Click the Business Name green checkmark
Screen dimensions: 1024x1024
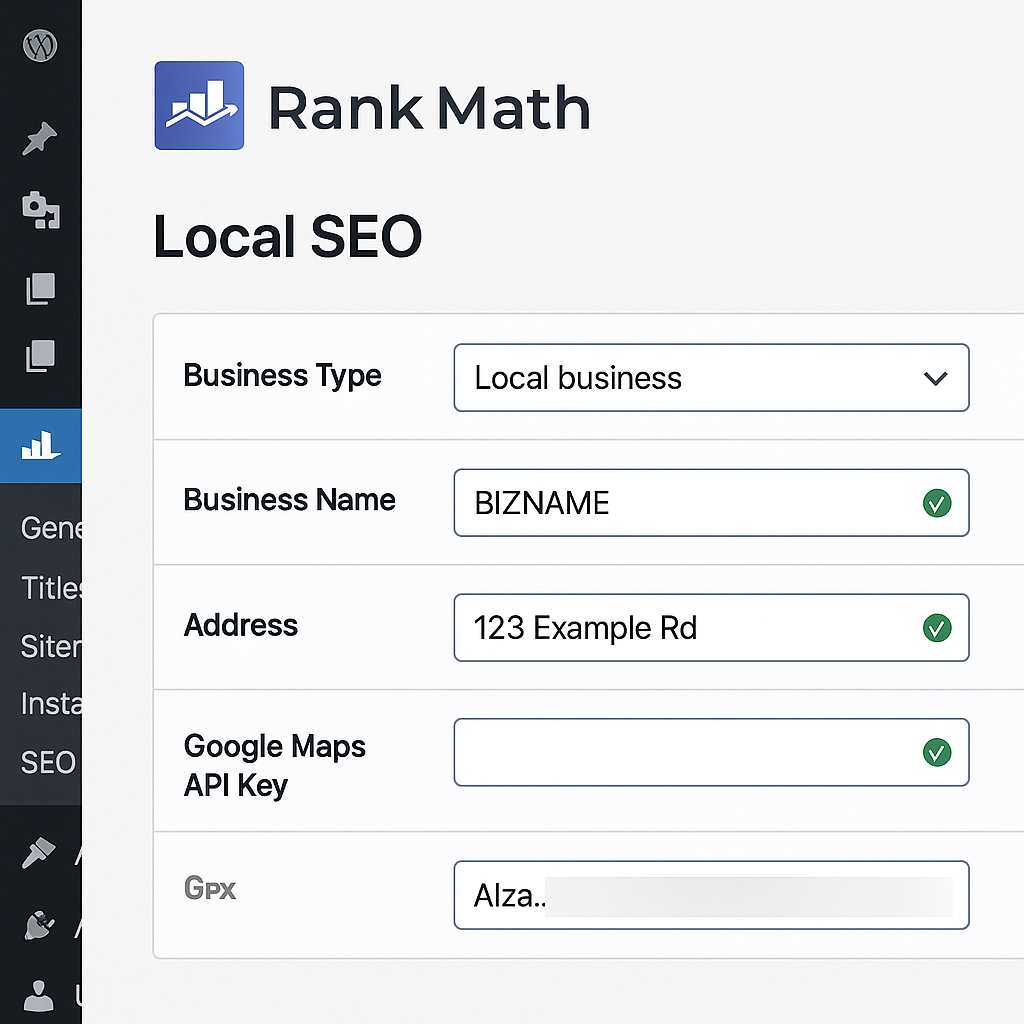(936, 503)
